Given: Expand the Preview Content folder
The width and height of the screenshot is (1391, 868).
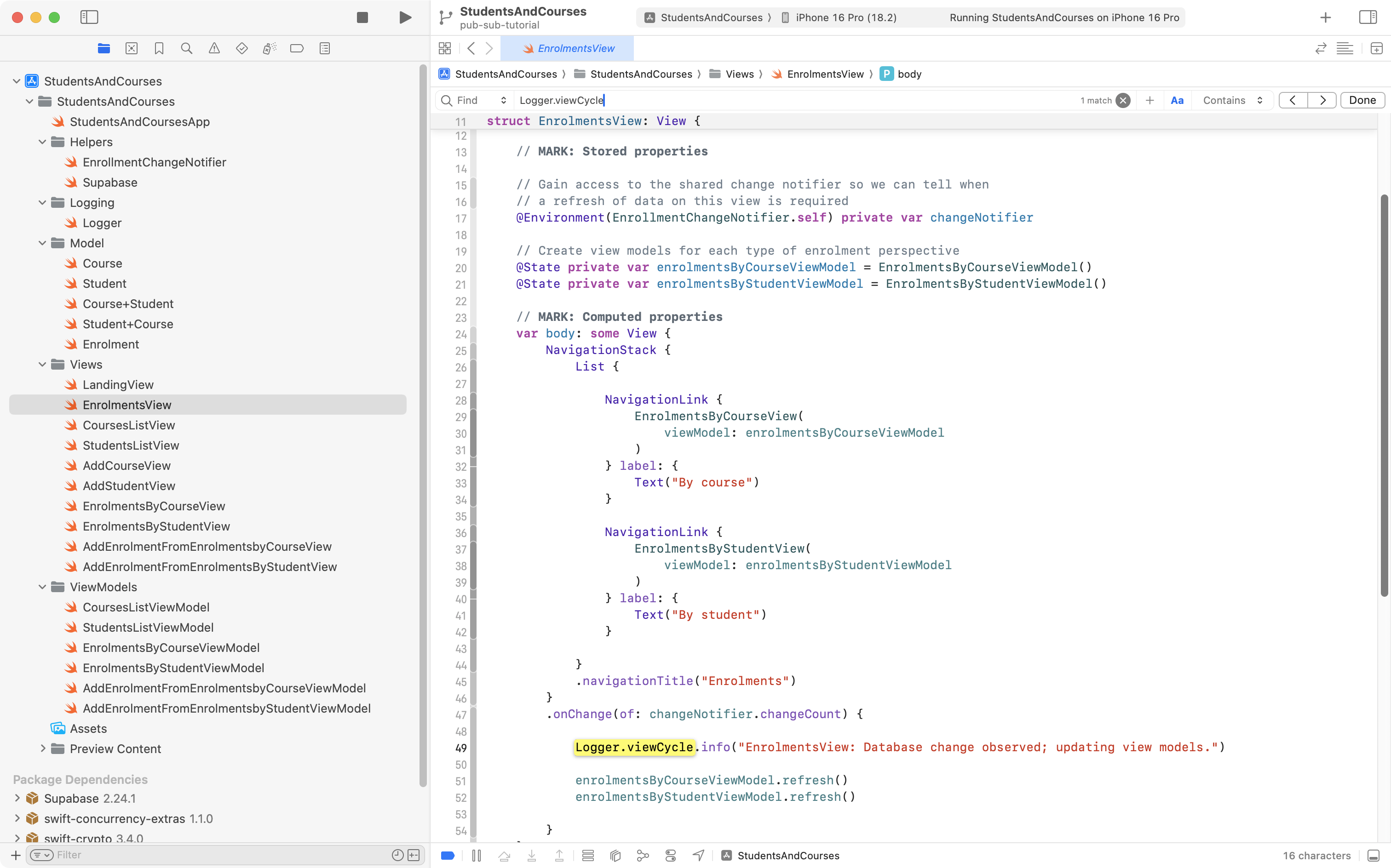Looking at the screenshot, I should click(x=42, y=748).
